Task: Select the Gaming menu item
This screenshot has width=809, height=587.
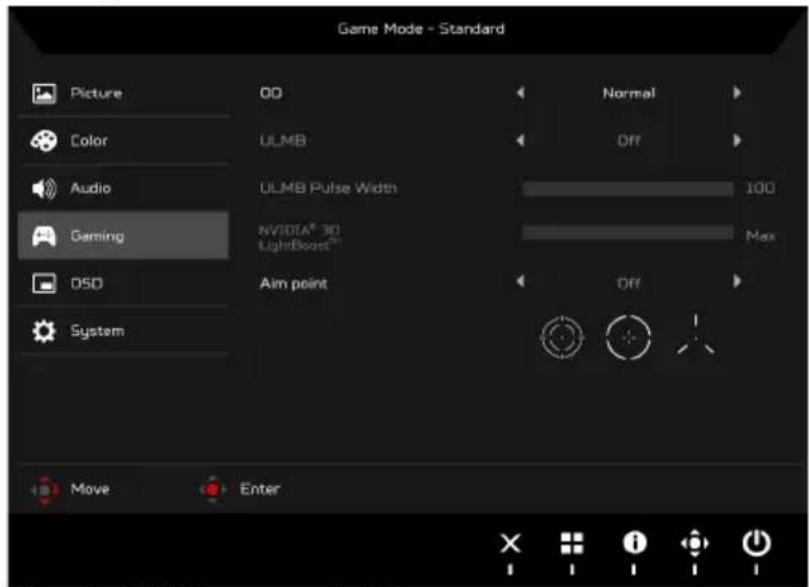Action: pyautogui.click(x=123, y=236)
